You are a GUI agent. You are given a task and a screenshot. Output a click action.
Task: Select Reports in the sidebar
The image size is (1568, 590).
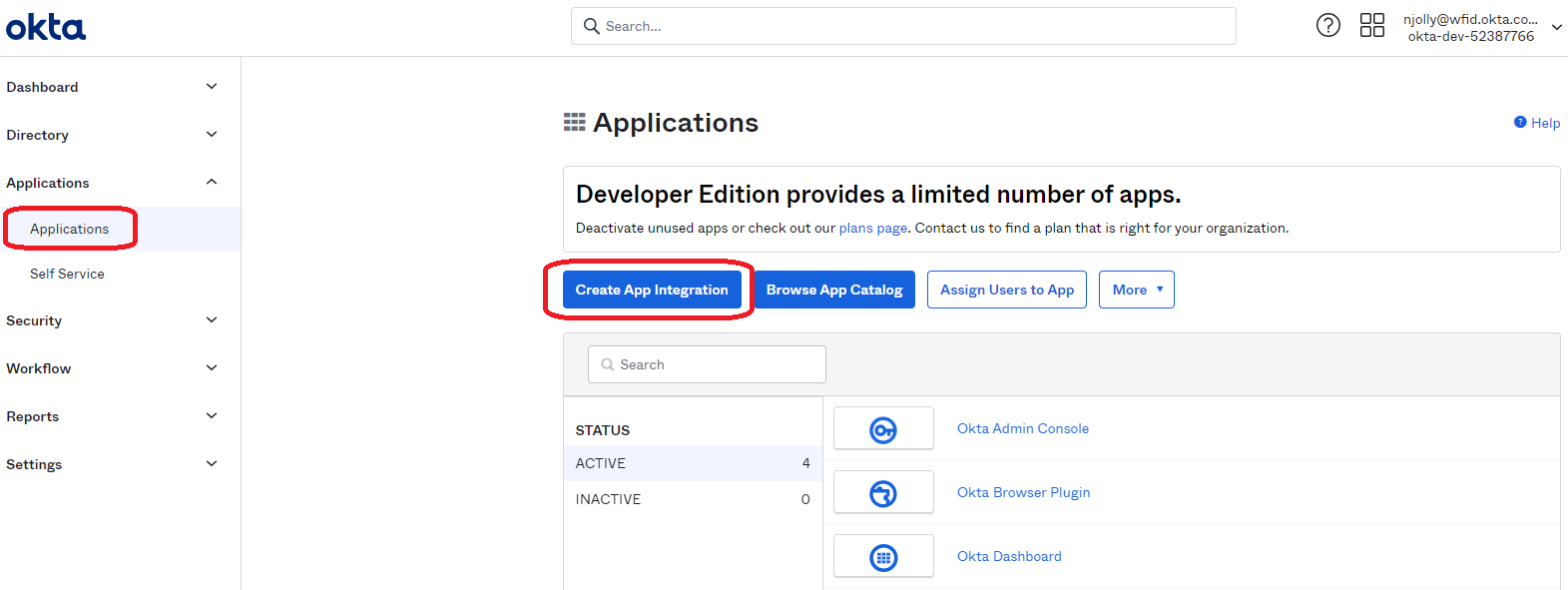point(33,416)
